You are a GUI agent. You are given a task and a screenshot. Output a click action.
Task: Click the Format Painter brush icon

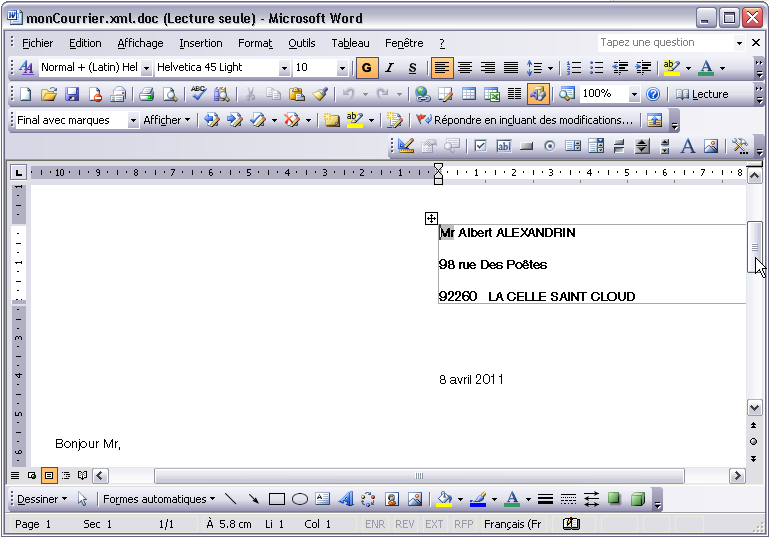[320, 94]
